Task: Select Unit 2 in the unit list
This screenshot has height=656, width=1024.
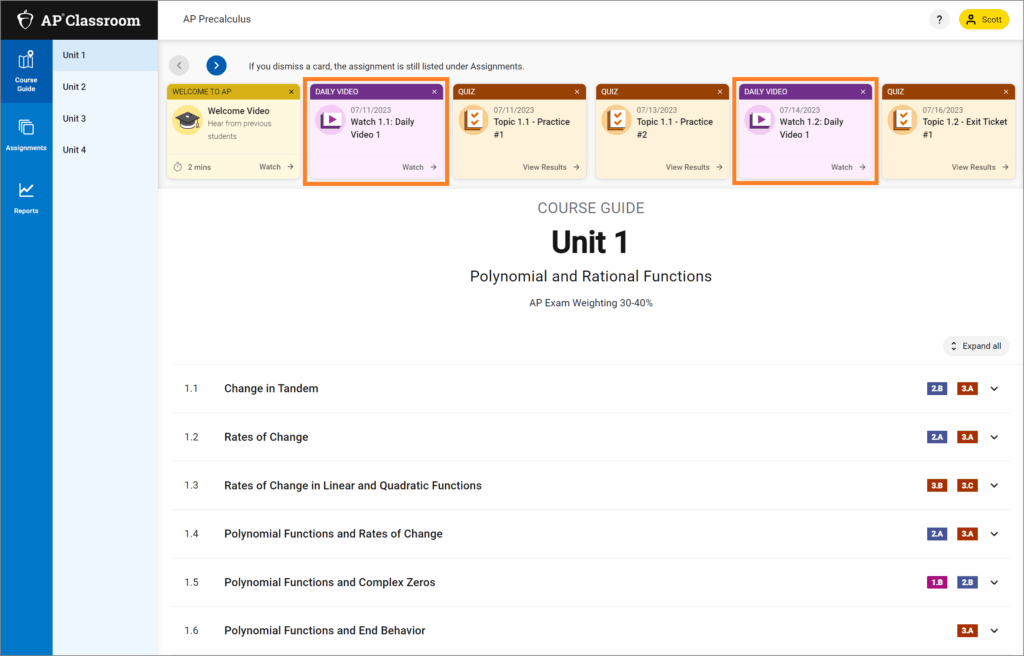Action: pyautogui.click(x=106, y=87)
